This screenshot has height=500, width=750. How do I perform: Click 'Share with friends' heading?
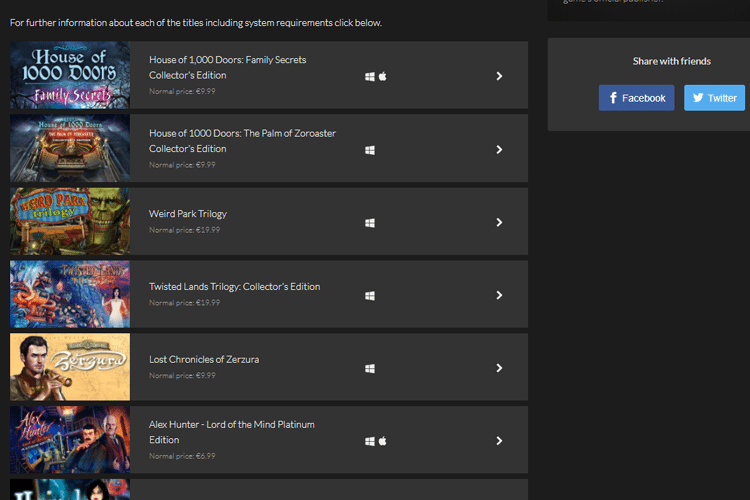(672, 61)
